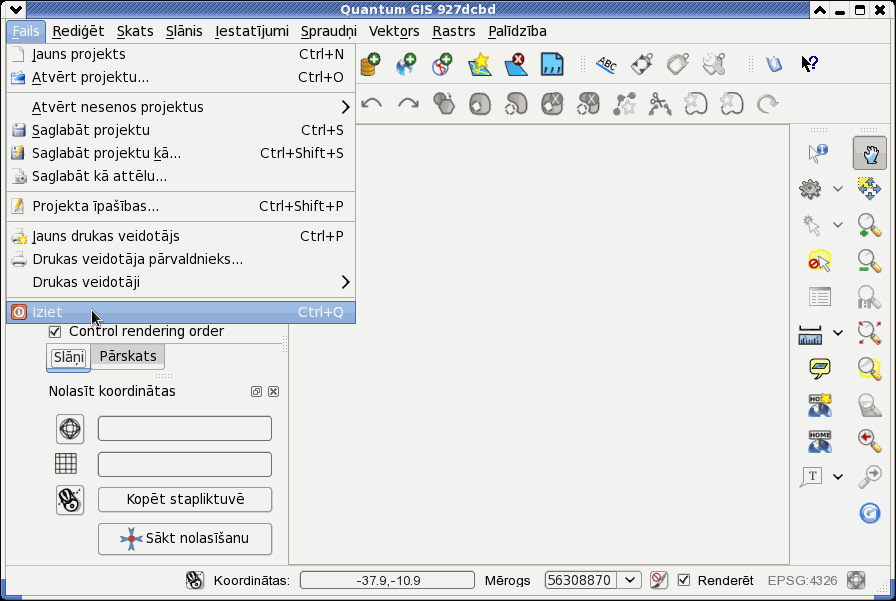The height and width of the screenshot is (601, 896).
Task: Click the mouse tracking icon in coordinate panel
Action: [70, 500]
